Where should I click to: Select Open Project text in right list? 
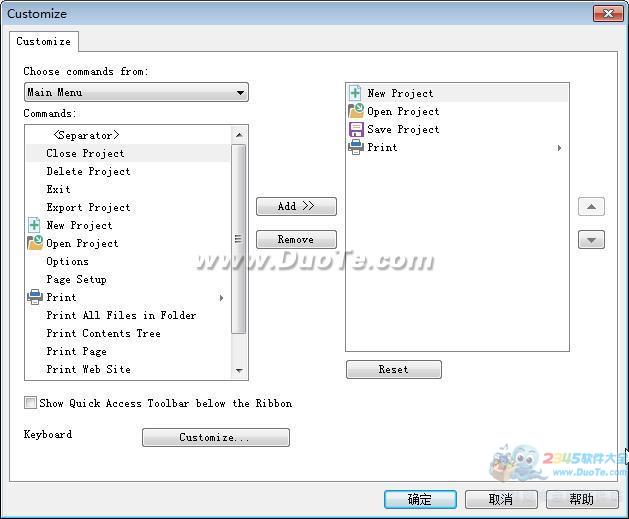[403, 112]
